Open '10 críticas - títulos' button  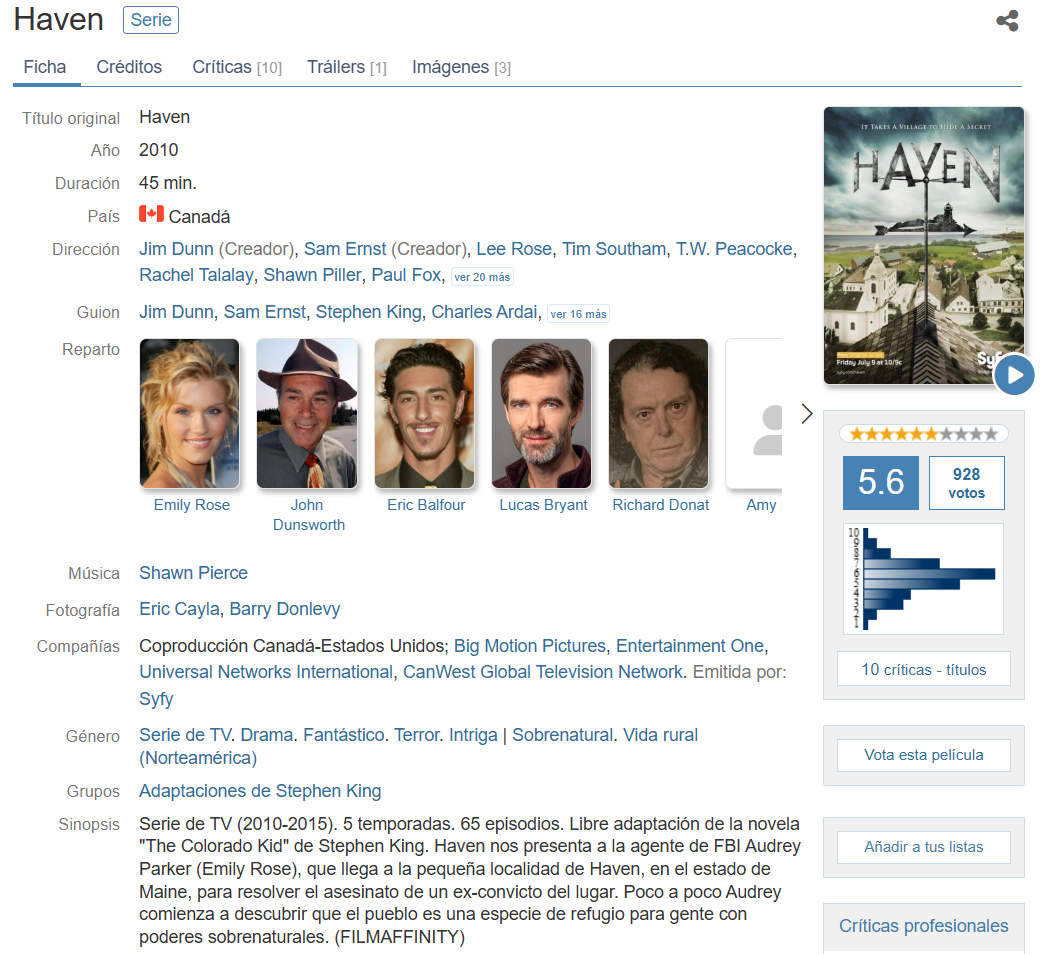(923, 669)
